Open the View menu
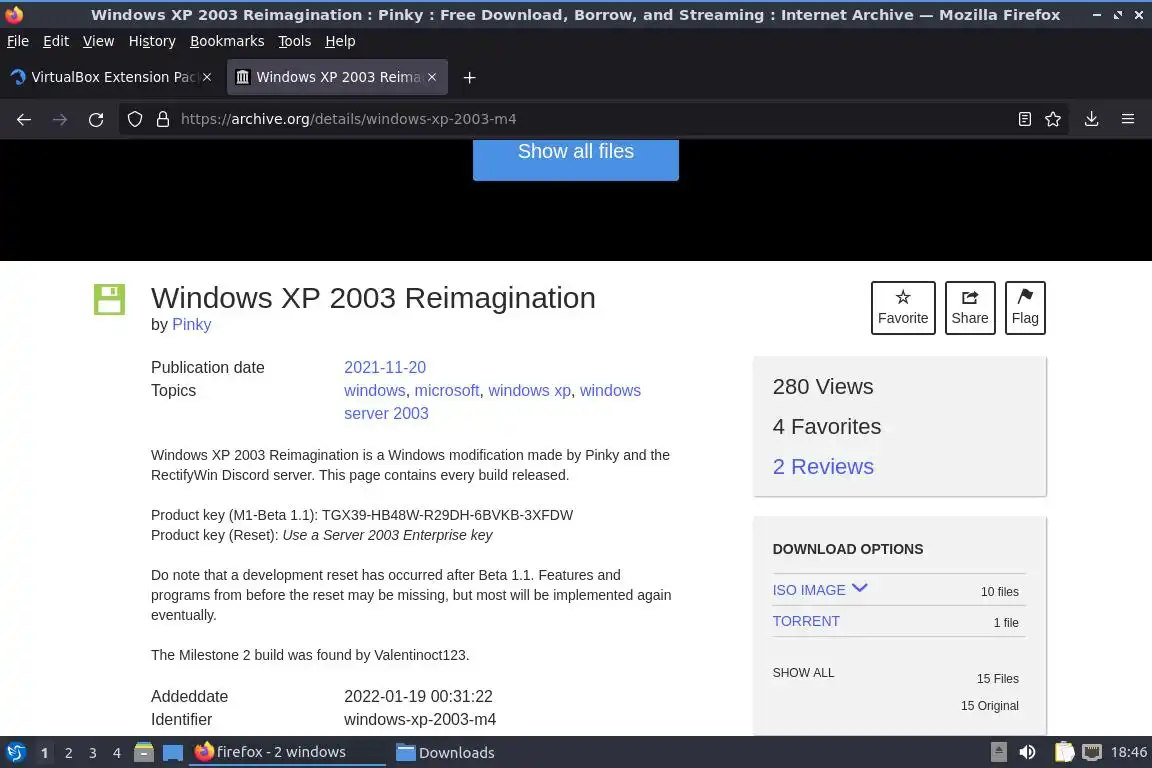The height and width of the screenshot is (768, 1152). point(98,41)
